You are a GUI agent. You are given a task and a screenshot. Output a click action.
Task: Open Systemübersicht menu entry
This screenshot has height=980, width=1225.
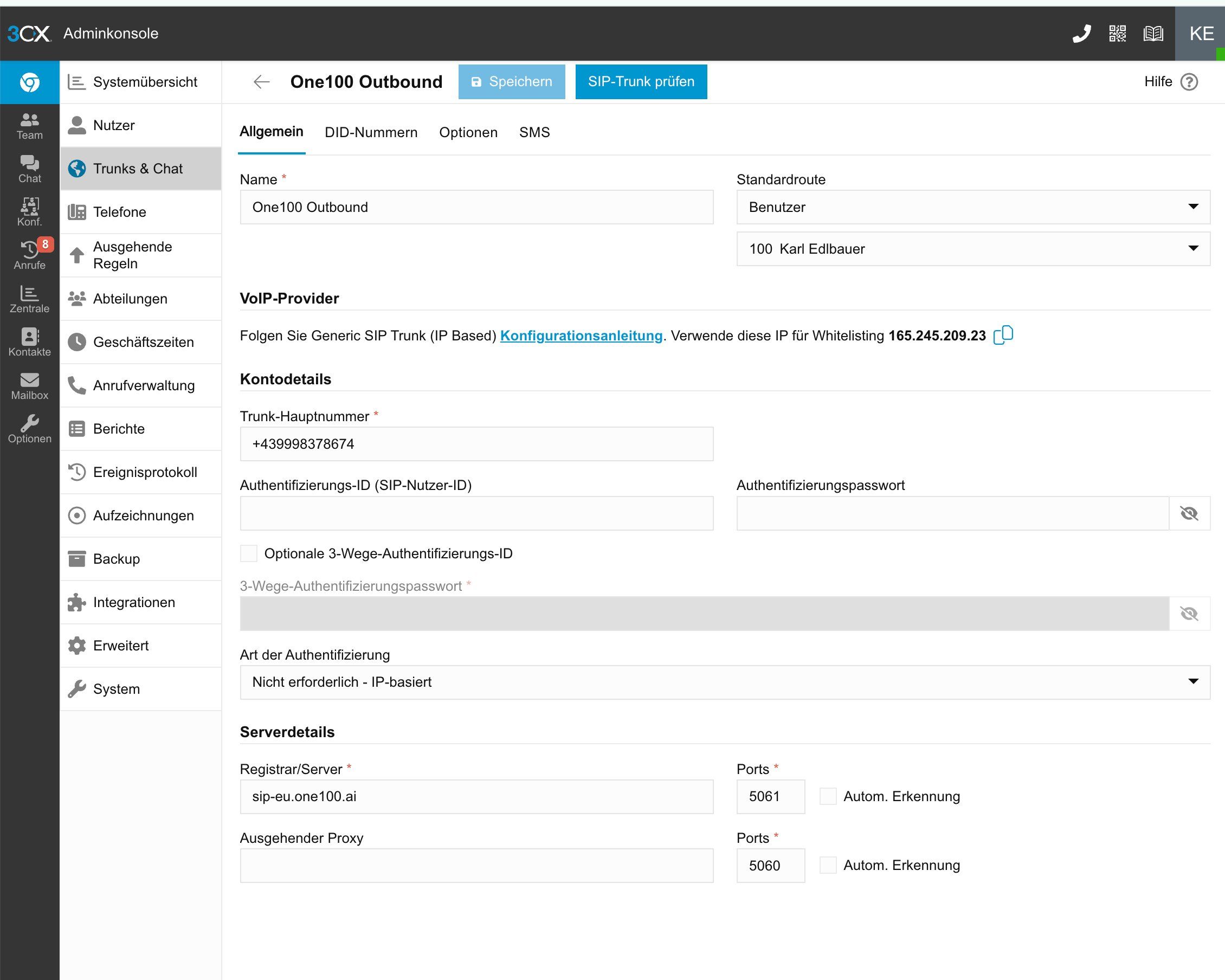point(140,82)
